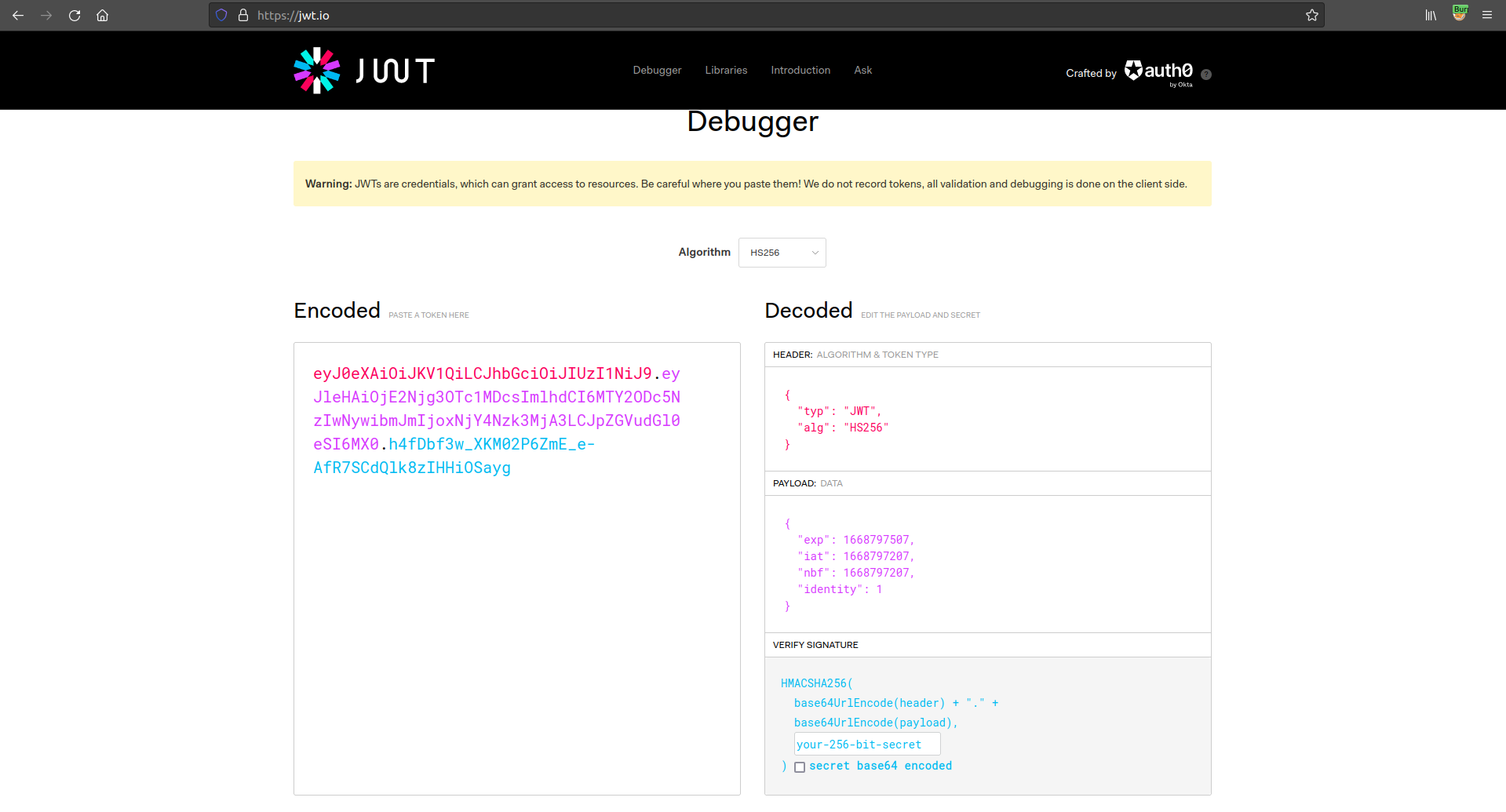Click the Ask link

coord(862,71)
